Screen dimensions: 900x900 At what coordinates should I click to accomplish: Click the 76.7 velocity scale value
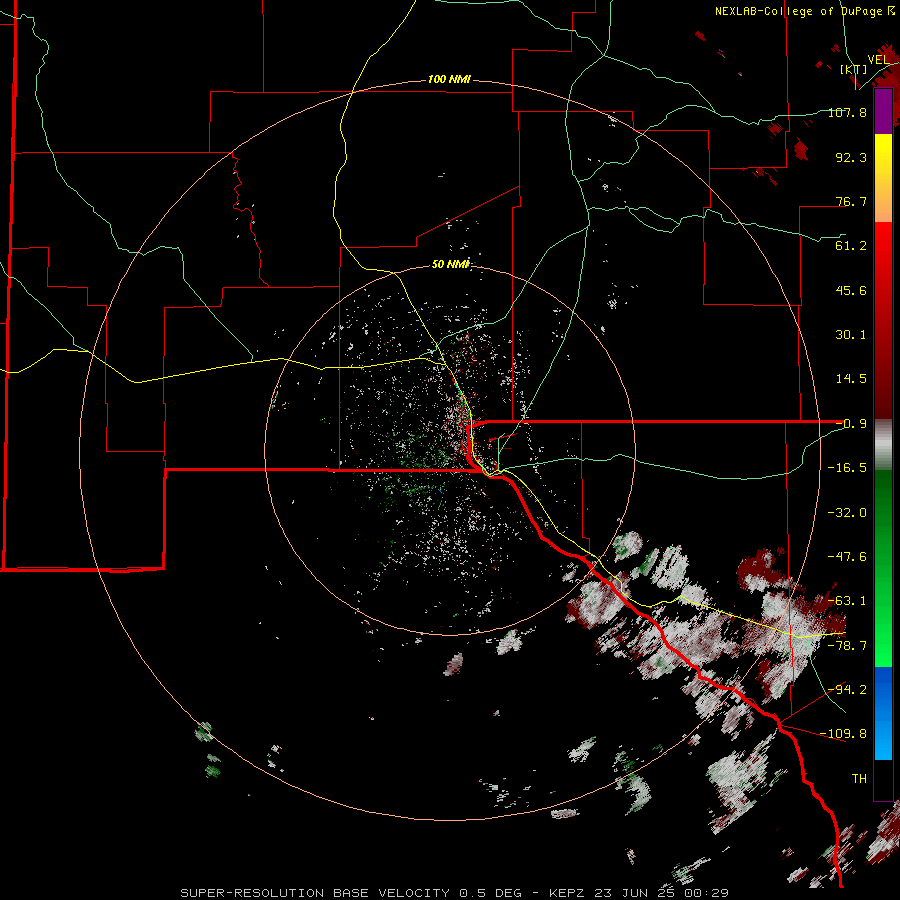851,201
